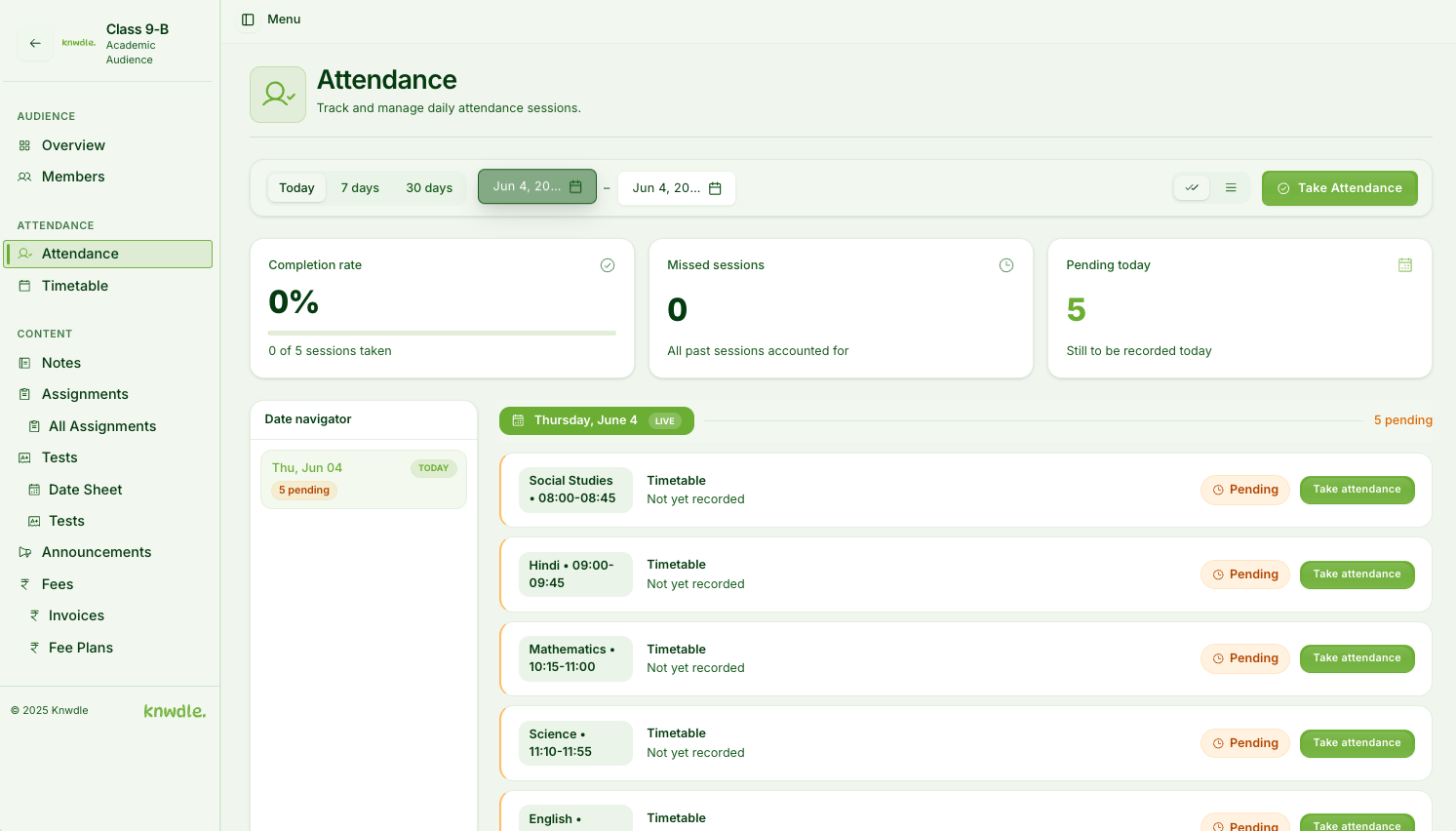Select the 7 days range tab
The height and width of the screenshot is (831, 1456).
[x=360, y=188]
